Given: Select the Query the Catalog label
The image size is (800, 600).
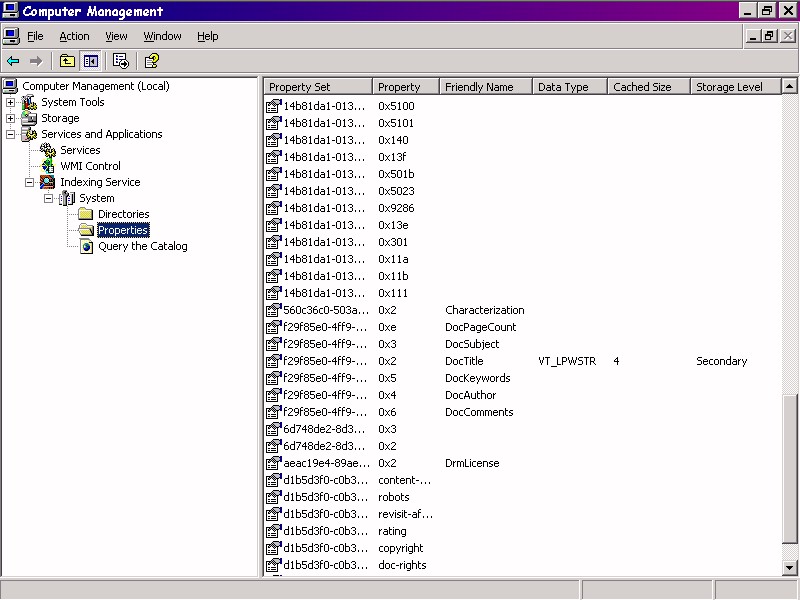Looking at the screenshot, I should click(143, 246).
